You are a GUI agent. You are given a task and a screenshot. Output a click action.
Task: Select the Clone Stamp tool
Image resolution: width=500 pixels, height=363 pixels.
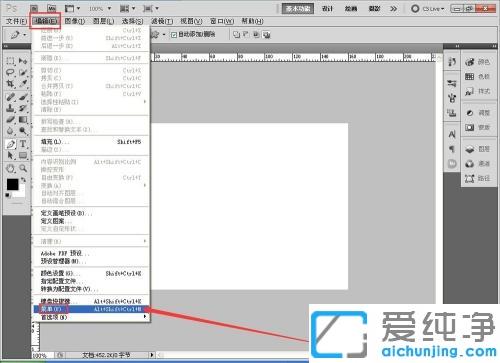click(x=10, y=108)
